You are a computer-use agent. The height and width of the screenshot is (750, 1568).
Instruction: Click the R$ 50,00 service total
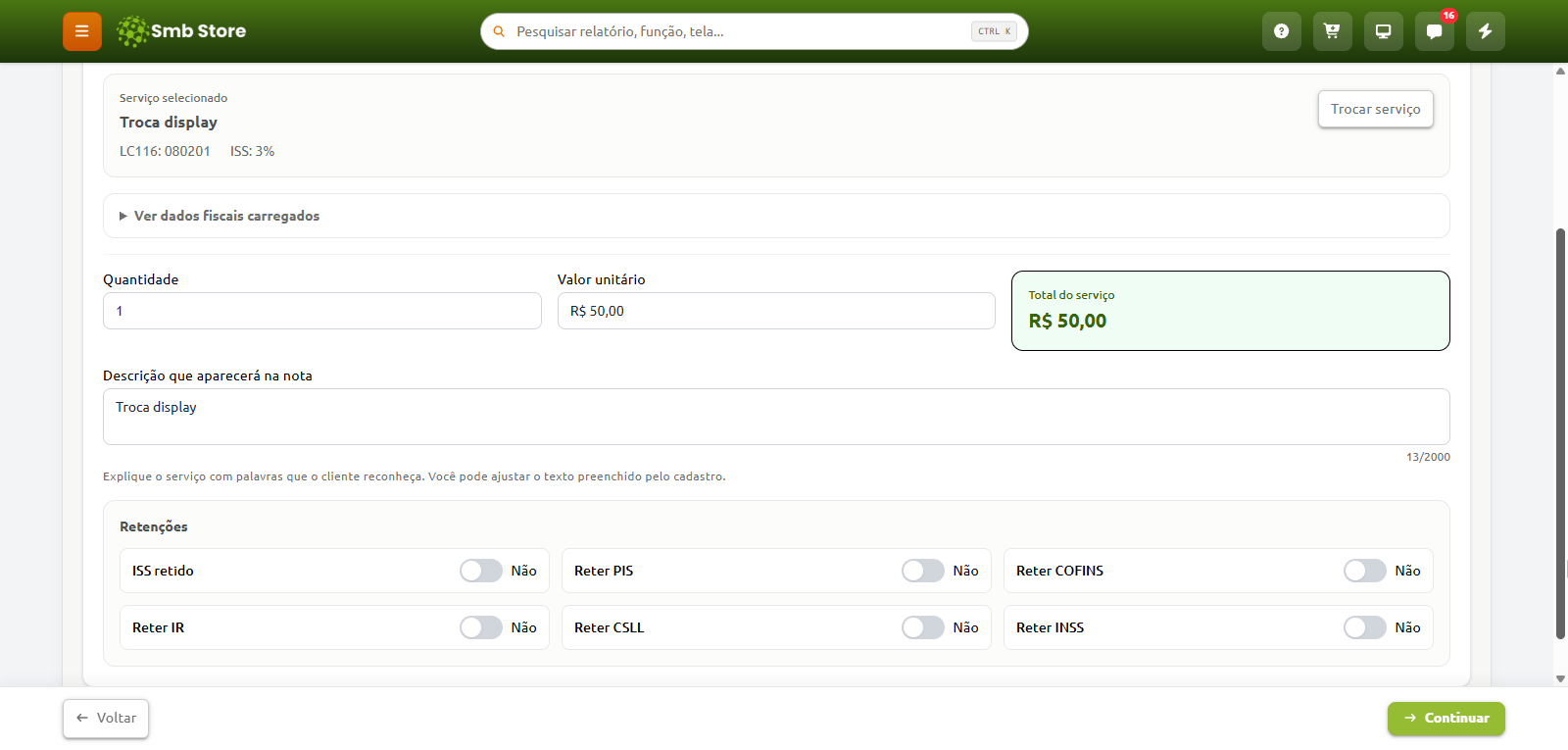click(x=1067, y=321)
